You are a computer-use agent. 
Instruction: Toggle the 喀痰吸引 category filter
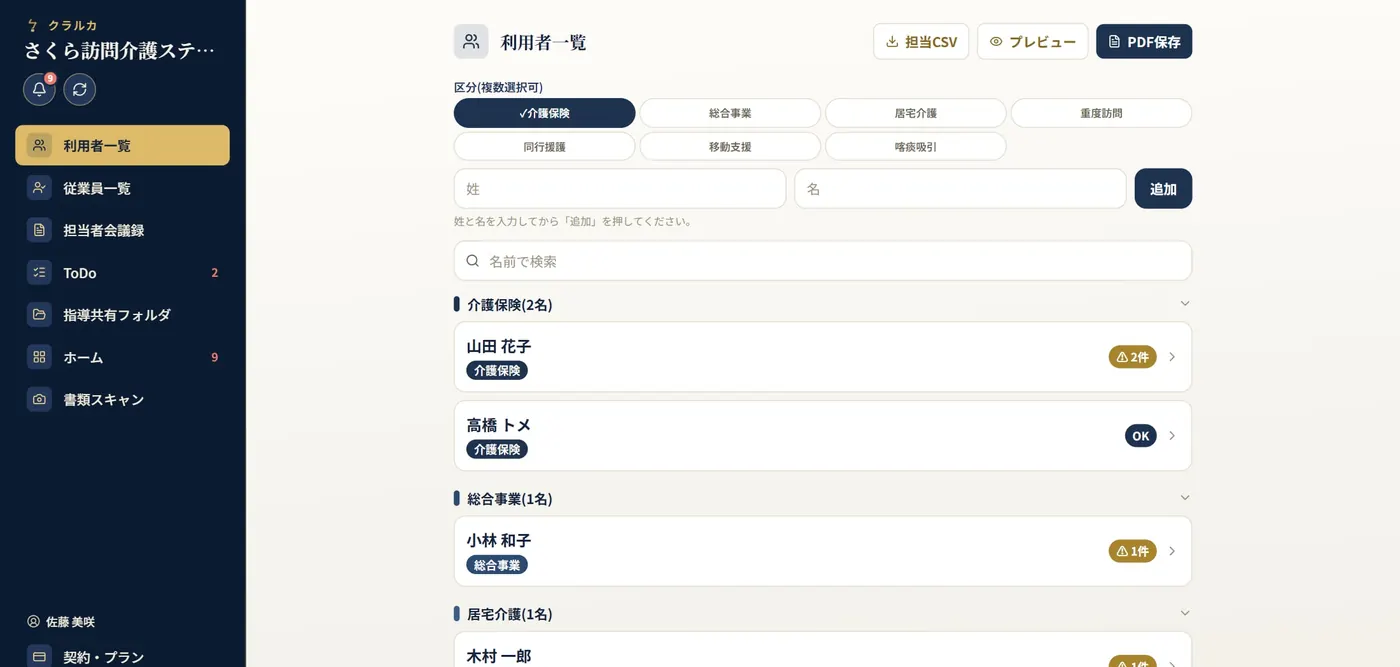(915, 147)
